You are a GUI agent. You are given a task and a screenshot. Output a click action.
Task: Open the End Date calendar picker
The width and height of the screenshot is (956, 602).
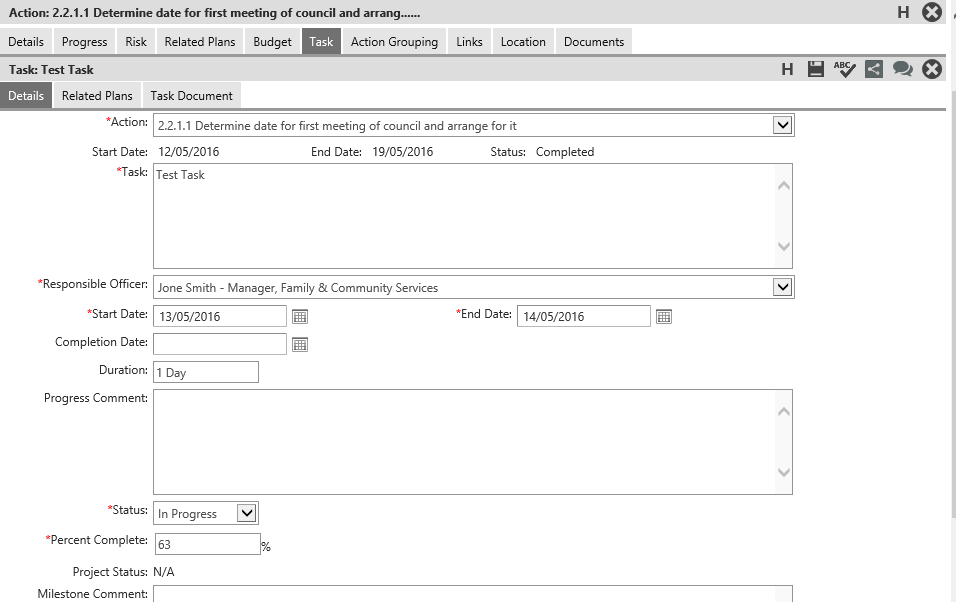664,316
